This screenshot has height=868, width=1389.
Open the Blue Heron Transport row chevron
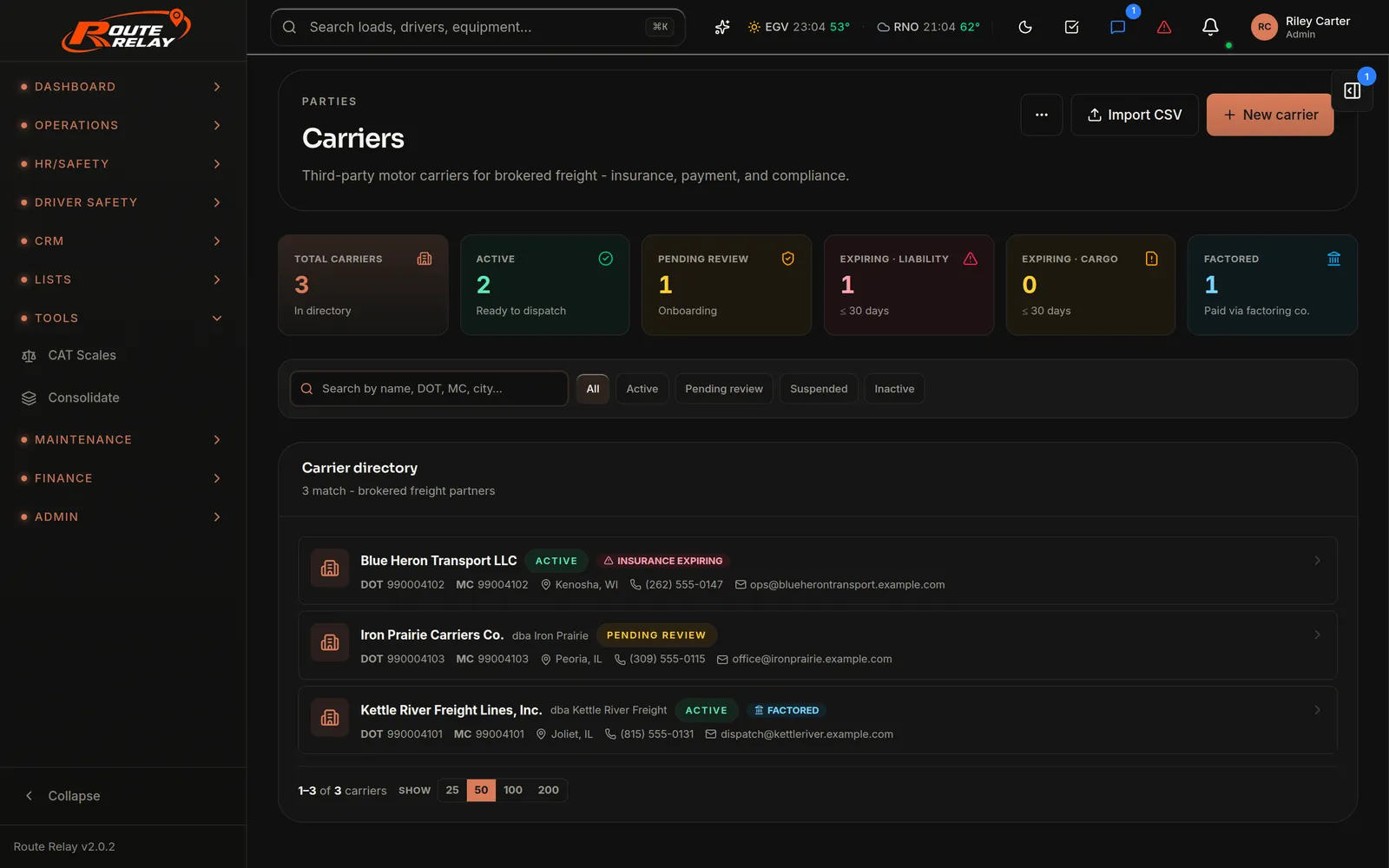coord(1317,561)
